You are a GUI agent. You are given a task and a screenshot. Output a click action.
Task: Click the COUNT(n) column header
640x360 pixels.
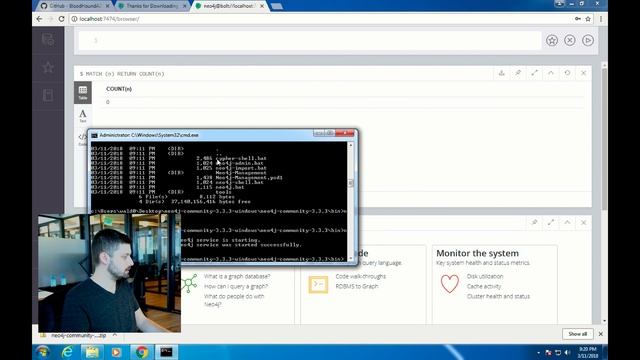pyautogui.click(x=119, y=89)
